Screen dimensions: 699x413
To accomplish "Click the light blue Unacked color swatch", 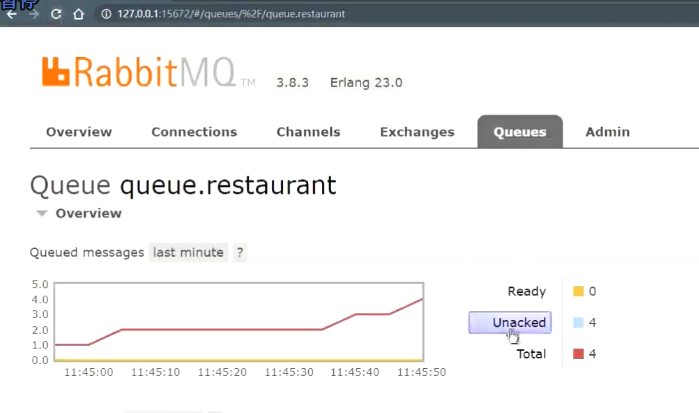I will pyautogui.click(x=578, y=322).
